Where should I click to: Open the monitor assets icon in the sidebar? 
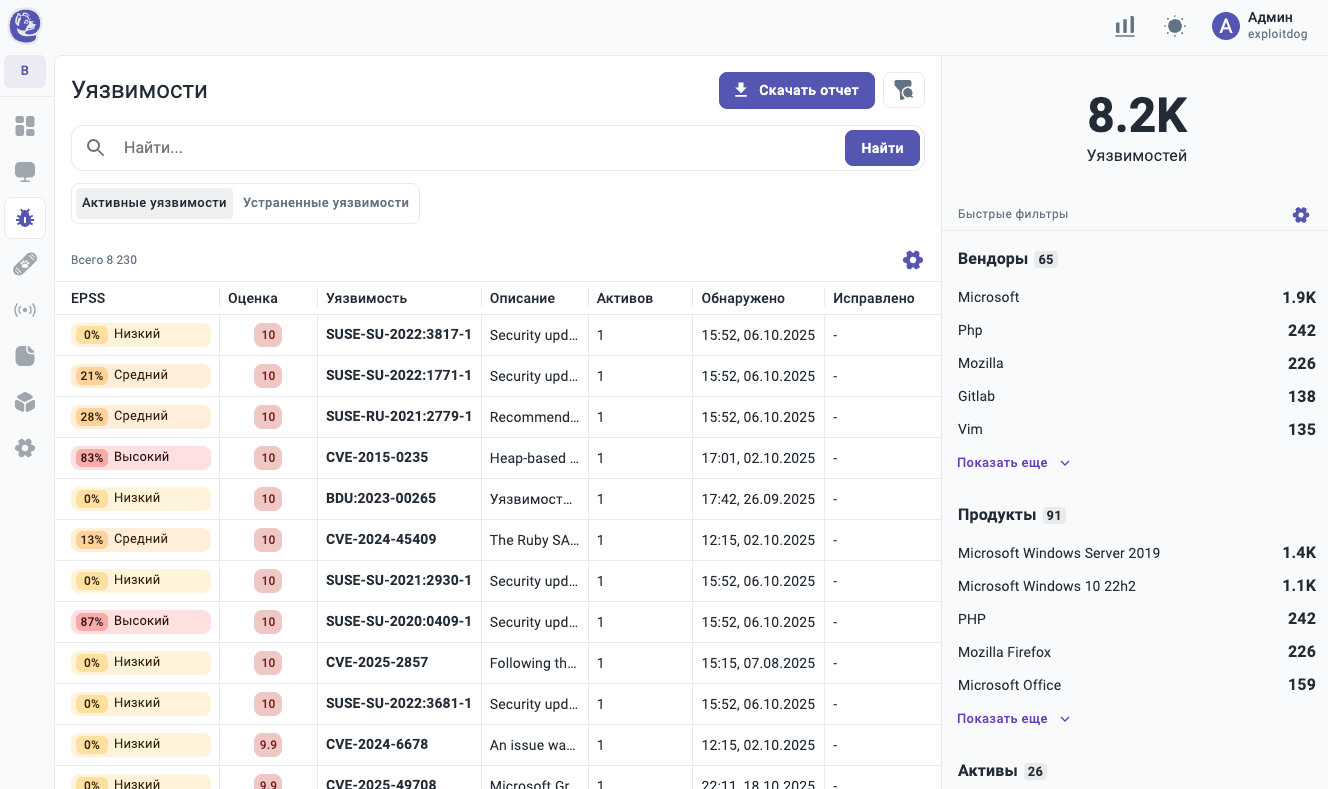[25, 172]
